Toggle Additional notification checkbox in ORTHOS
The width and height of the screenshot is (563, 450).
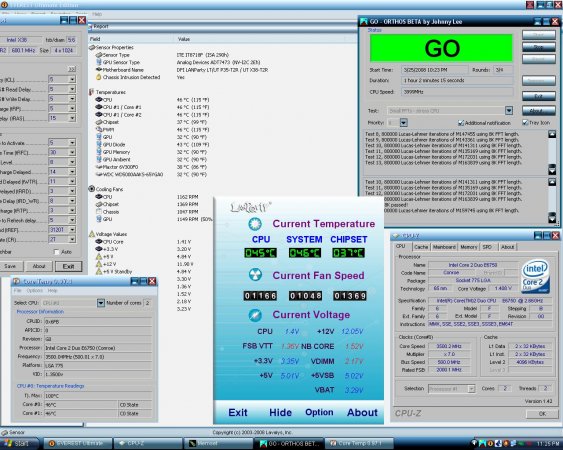(461, 123)
